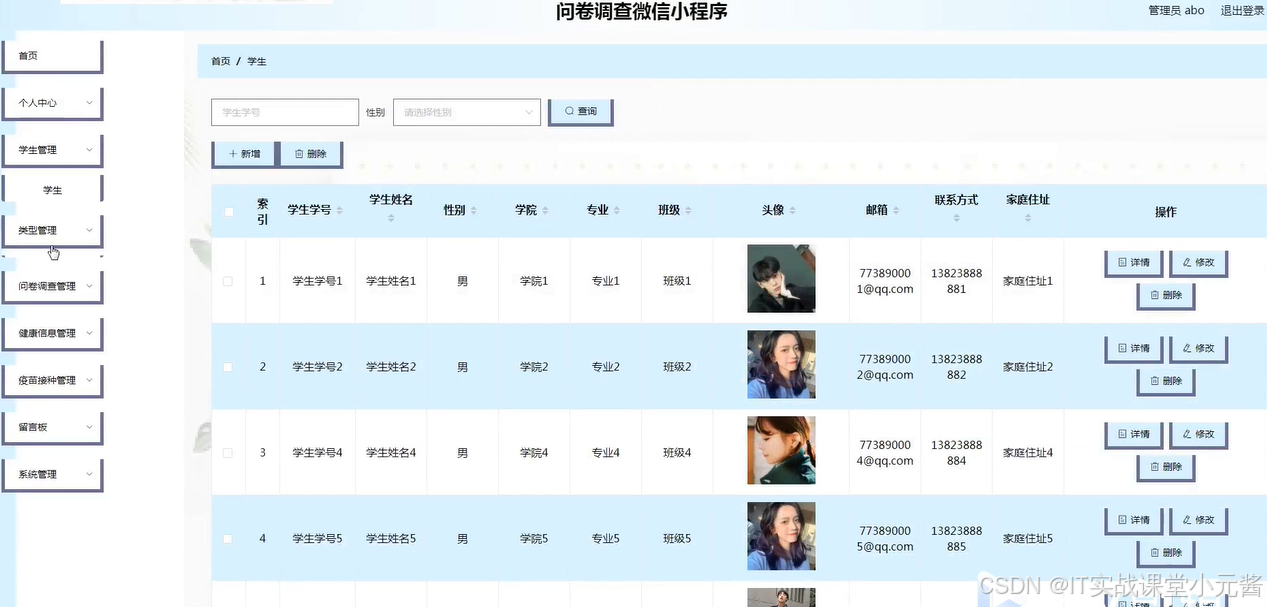Viewport: 1267px width, 607px height.
Task: Click email cell 773890001@qq.com
Action: 886,281
